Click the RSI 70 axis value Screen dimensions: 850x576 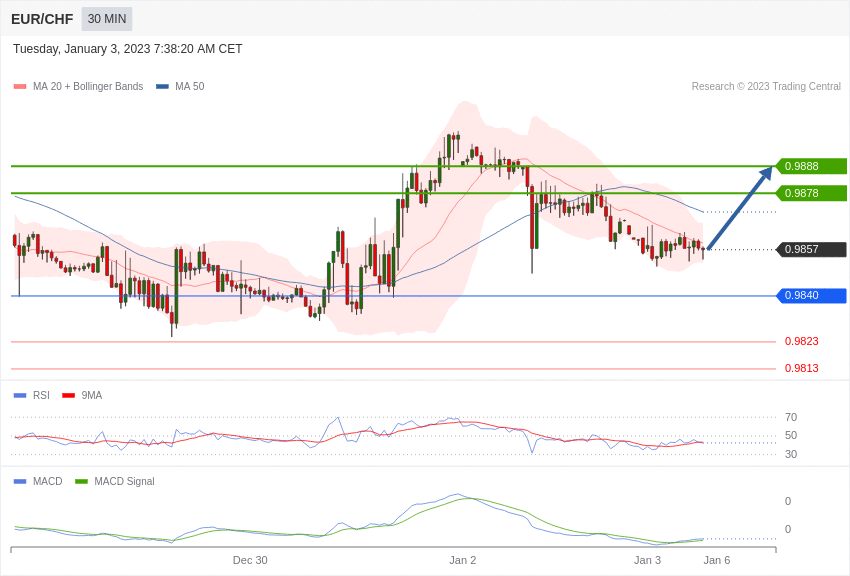pyautogui.click(x=791, y=417)
